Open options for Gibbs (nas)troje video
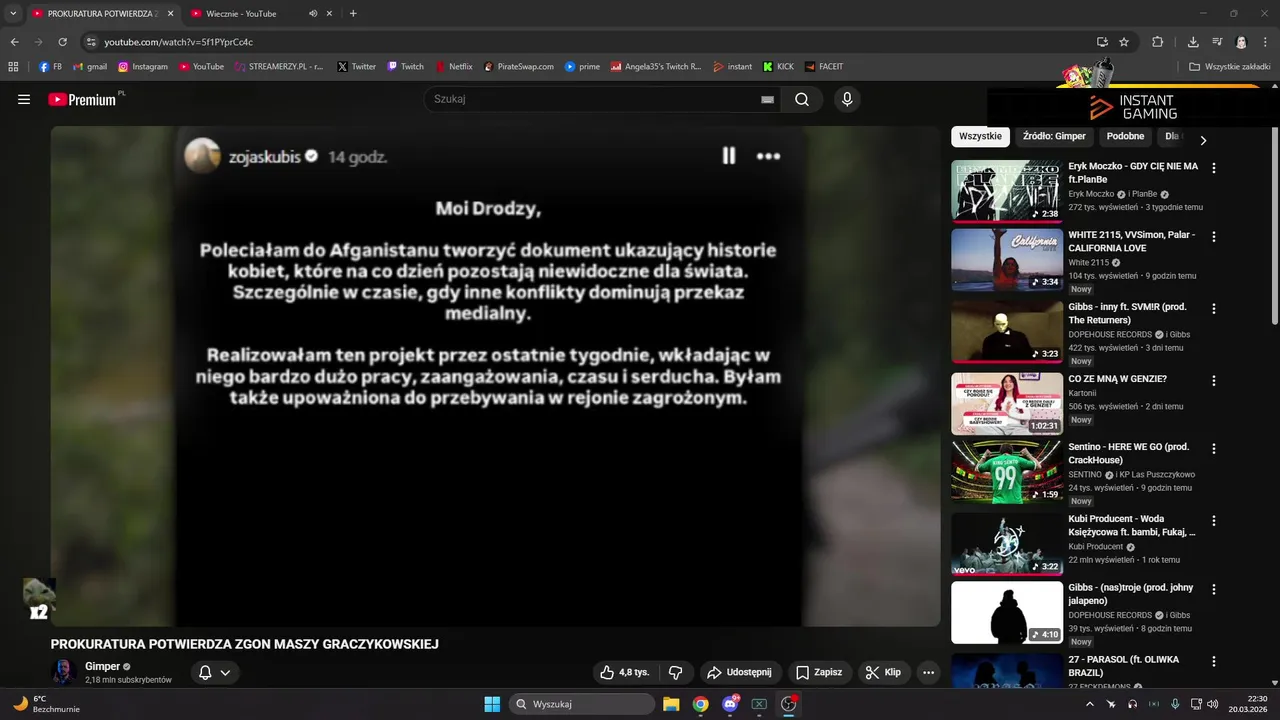1280x720 pixels. [x=1214, y=589]
